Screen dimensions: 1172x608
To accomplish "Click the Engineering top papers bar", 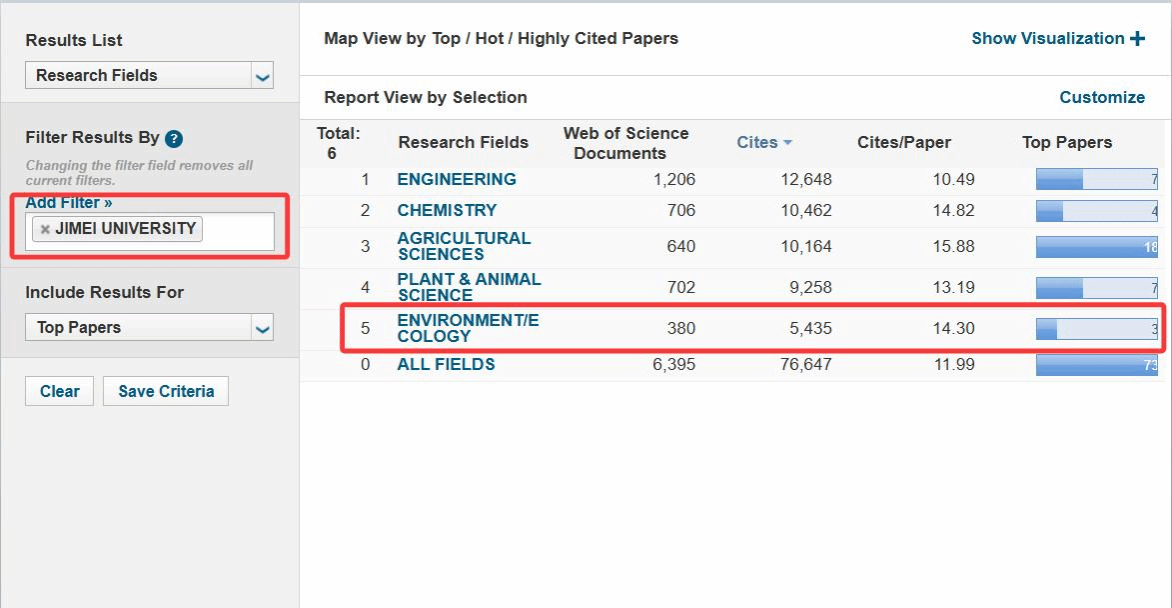I will pyautogui.click(x=1096, y=180).
